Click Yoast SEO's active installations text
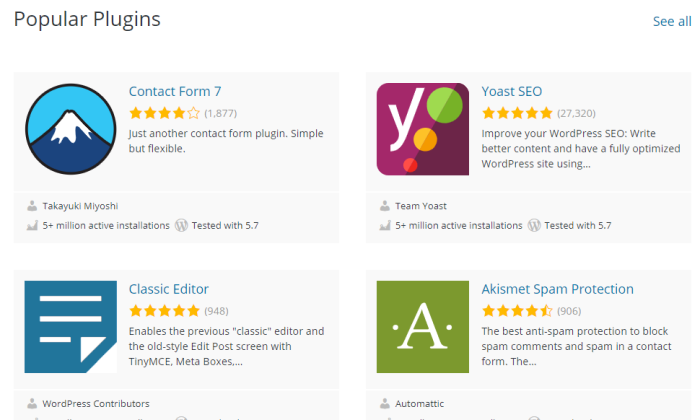This screenshot has width=700, height=420. click(459, 225)
